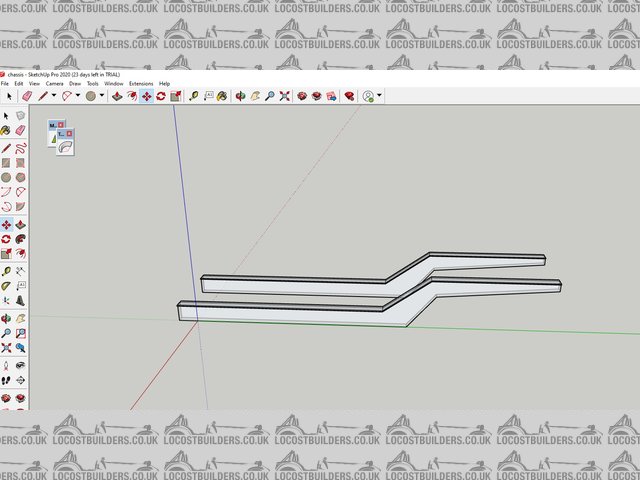Expand the user account dropdown arrow
The width and height of the screenshot is (640, 480).
[380, 96]
